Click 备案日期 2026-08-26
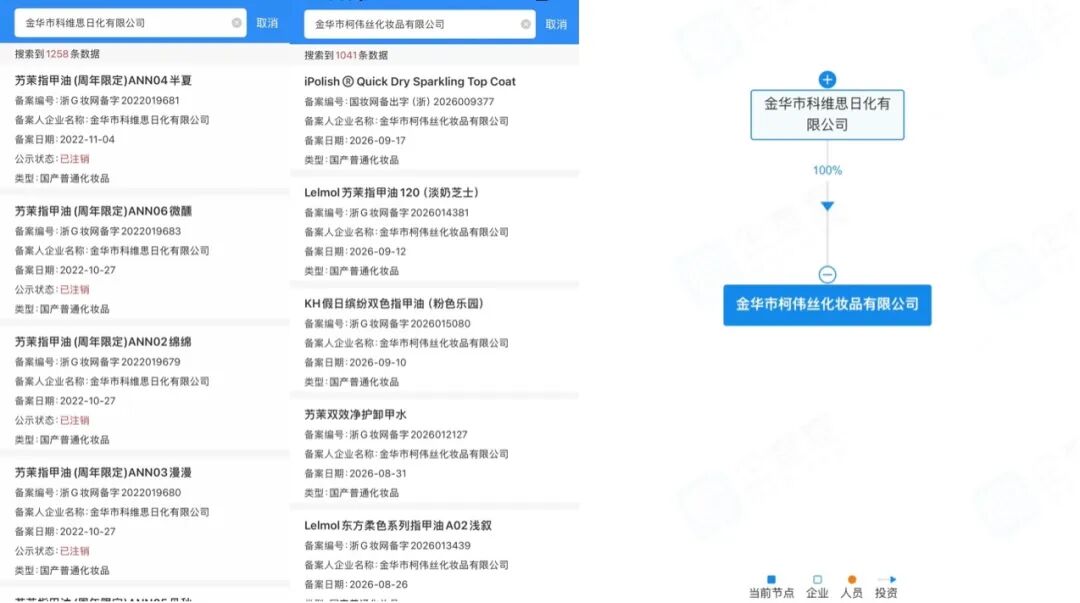The height and width of the screenshot is (603, 1080). (x=355, y=584)
